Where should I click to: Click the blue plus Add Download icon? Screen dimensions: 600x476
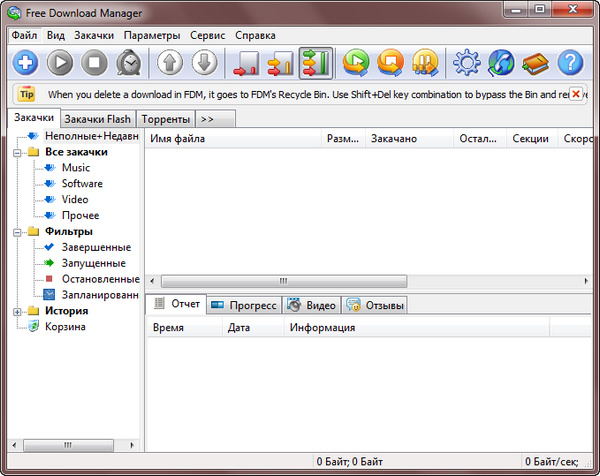(x=26, y=63)
